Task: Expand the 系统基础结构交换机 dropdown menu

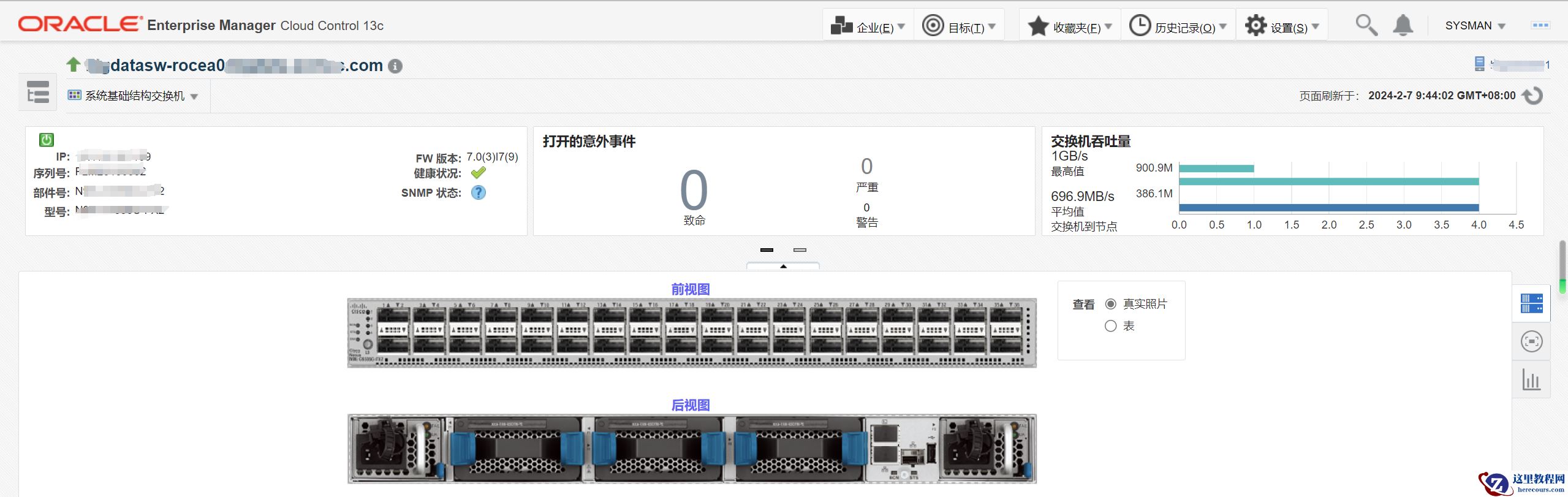Action: 133,96
